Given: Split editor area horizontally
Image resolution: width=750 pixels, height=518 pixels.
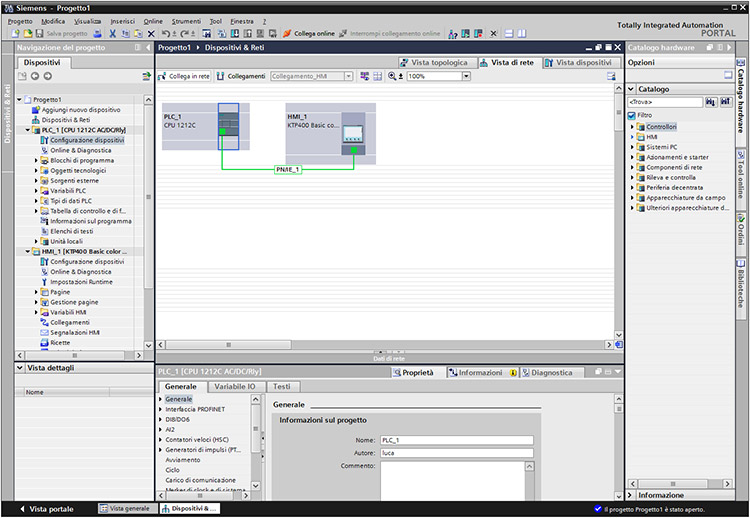Looking at the screenshot, I should coord(509,33).
